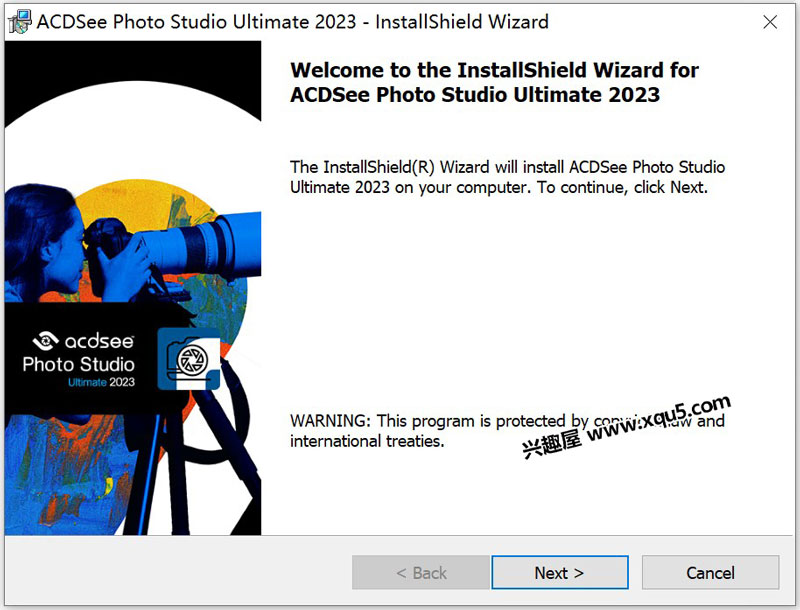
Task: Click the Photo Studio Ultimate 2023 banner text
Action: click(x=79, y=371)
